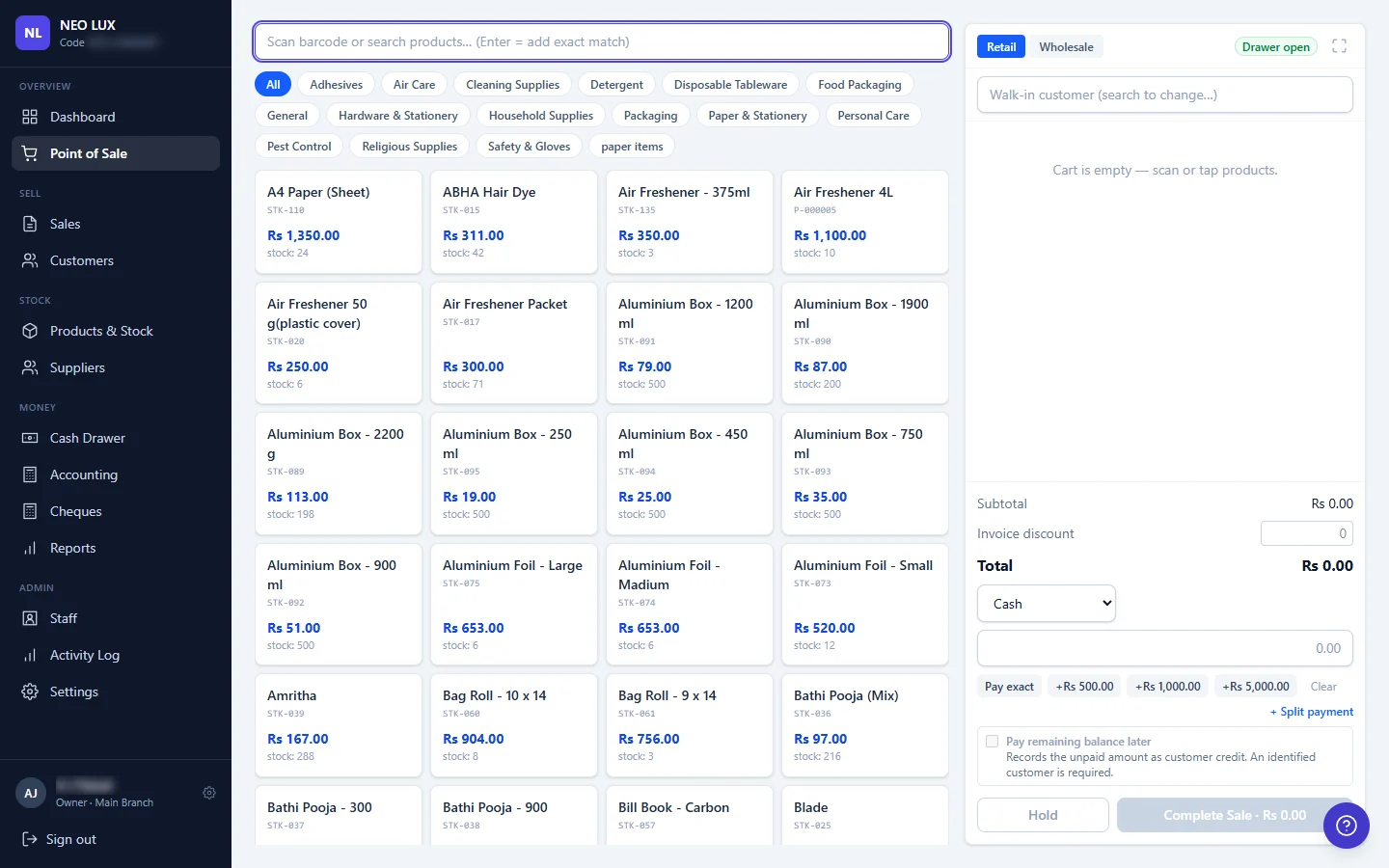
Task: Open the help question mark button
Action: pyautogui.click(x=1347, y=826)
